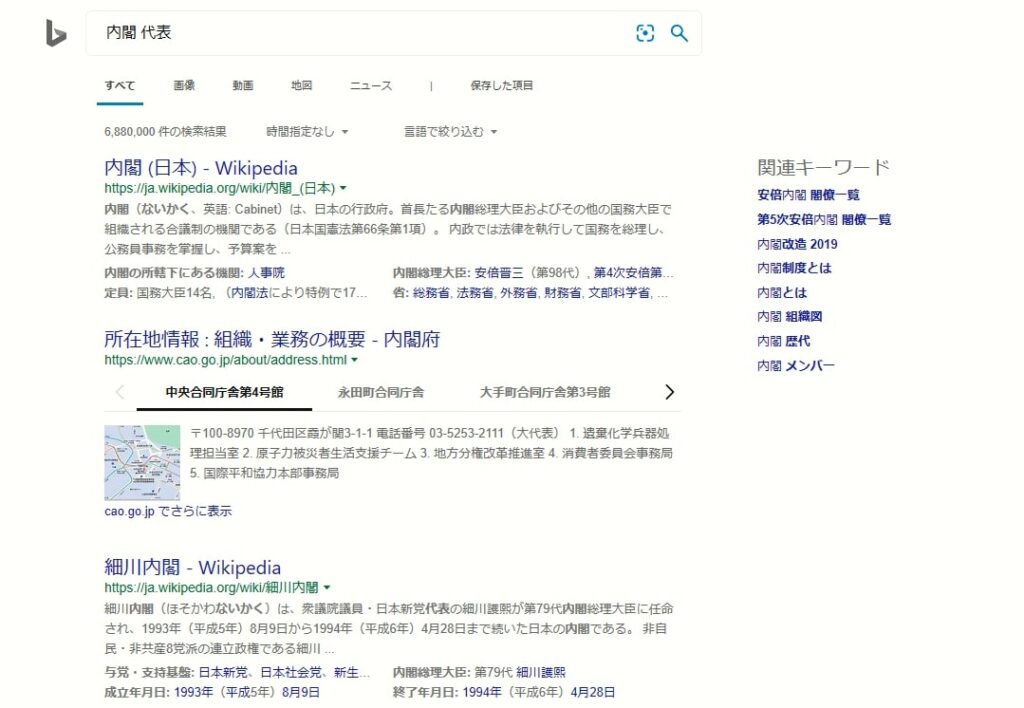Open the 法務省 link
This screenshot has height=708, width=1024.
point(475,293)
